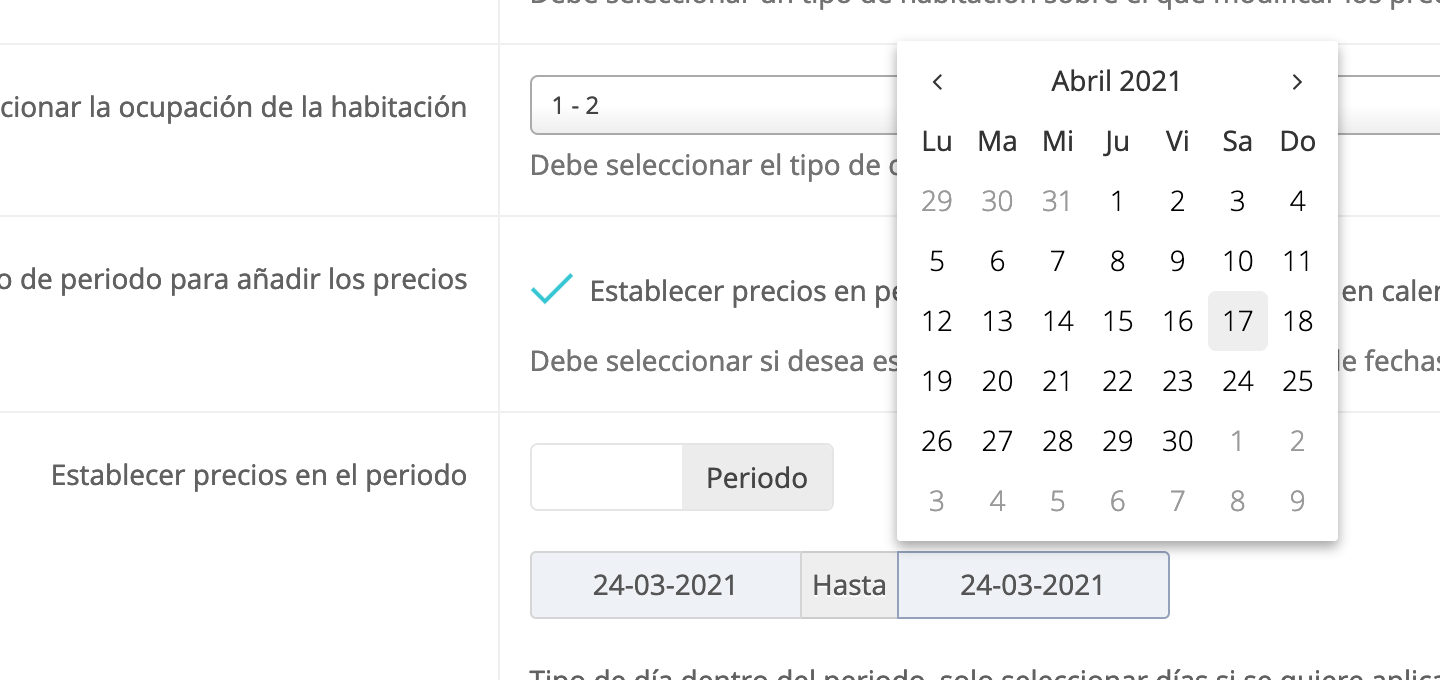Image resolution: width=1440 pixels, height=680 pixels.
Task: Select April 21 in the calendar
Action: click(1057, 381)
